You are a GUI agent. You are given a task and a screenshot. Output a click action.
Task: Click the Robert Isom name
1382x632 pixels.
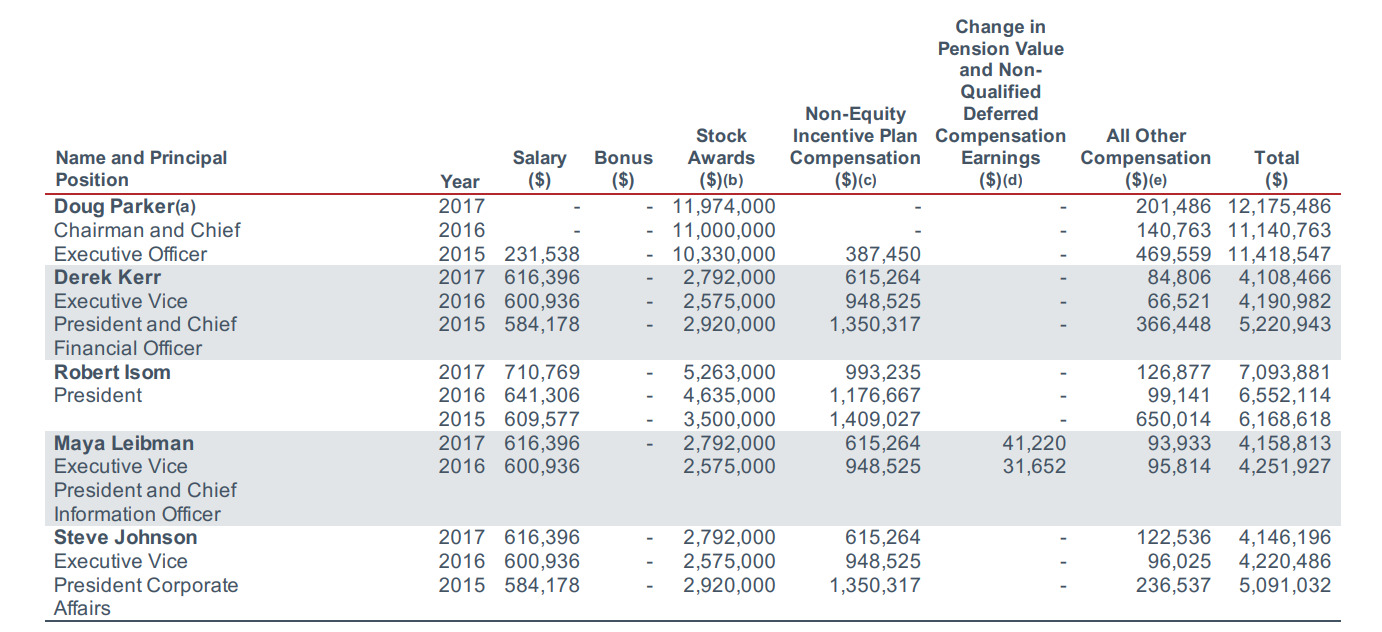pyautogui.click(x=112, y=373)
